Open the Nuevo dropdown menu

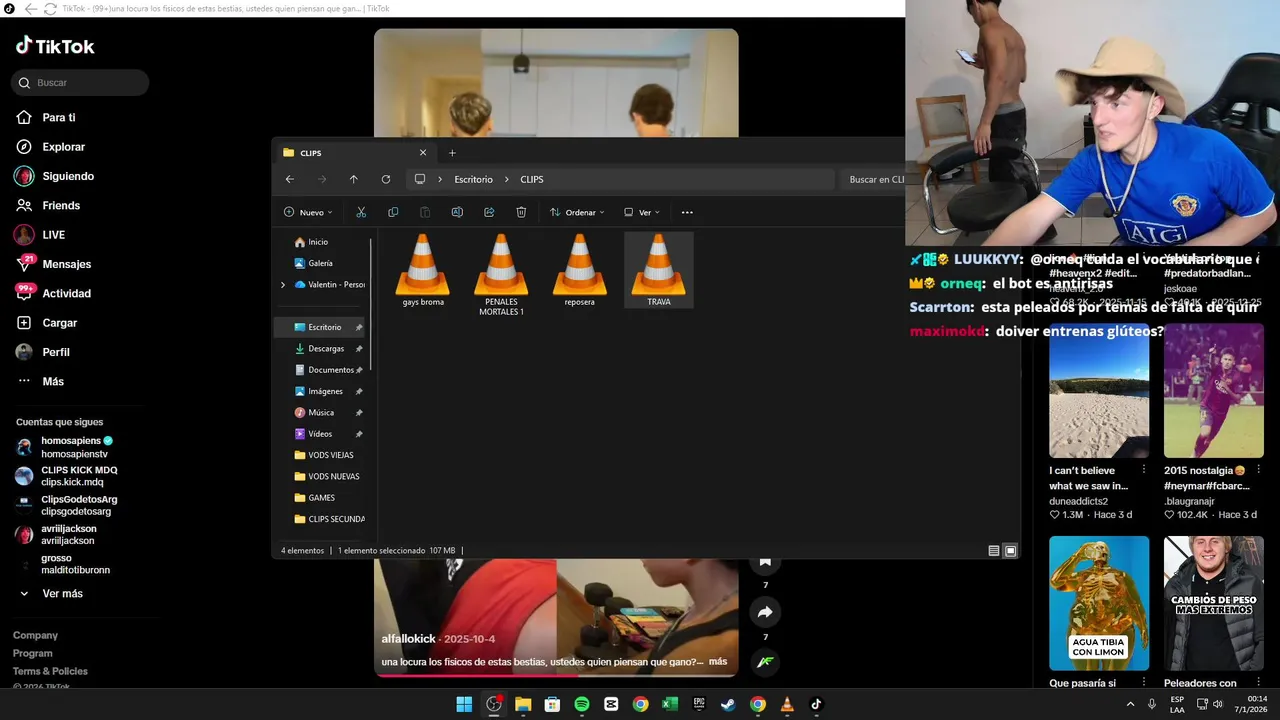point(308,212)
